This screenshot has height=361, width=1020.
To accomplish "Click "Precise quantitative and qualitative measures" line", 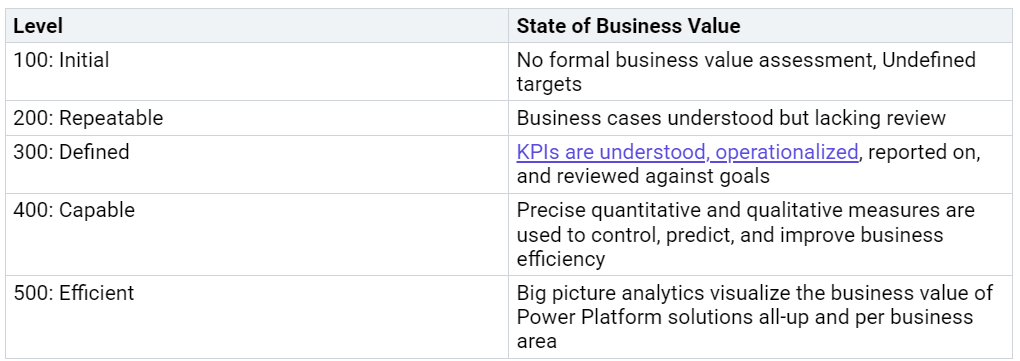I will pyautogui.click(x=745, y=210).
